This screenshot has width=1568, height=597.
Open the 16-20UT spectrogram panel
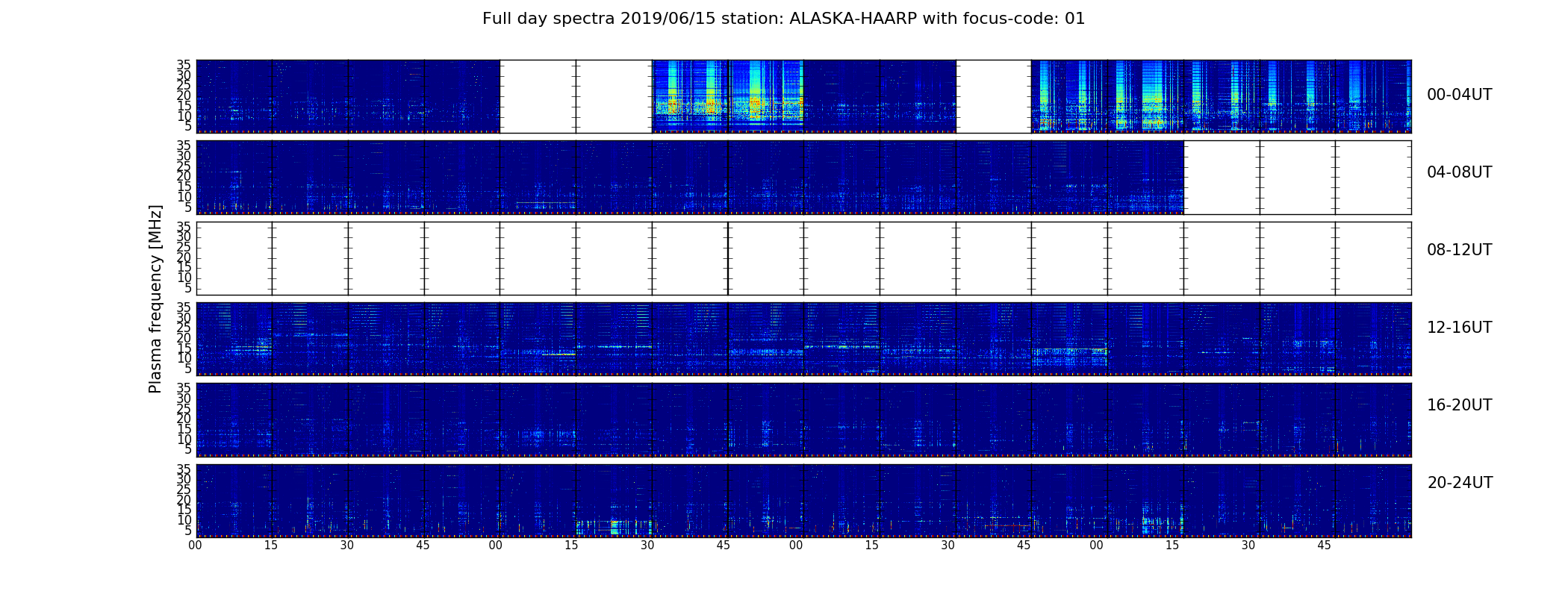click(x=803, y=419)
